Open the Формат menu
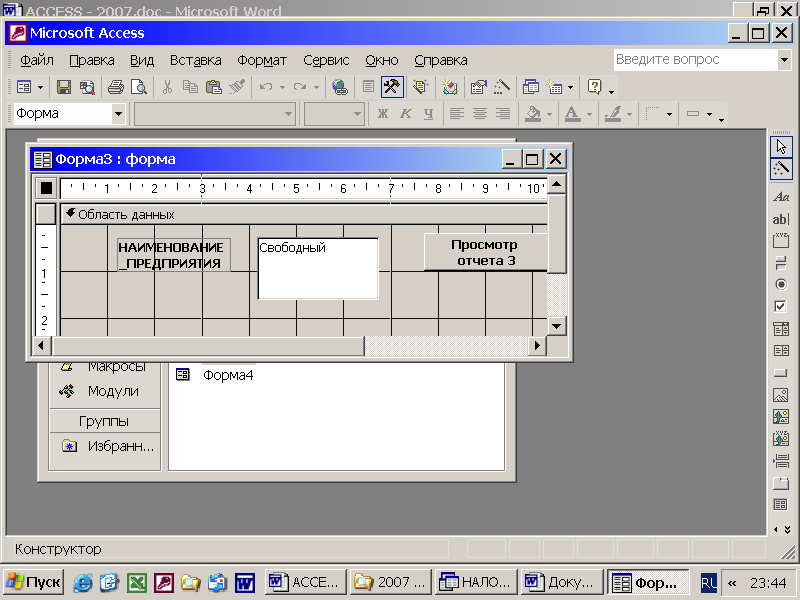 point(262,60)
